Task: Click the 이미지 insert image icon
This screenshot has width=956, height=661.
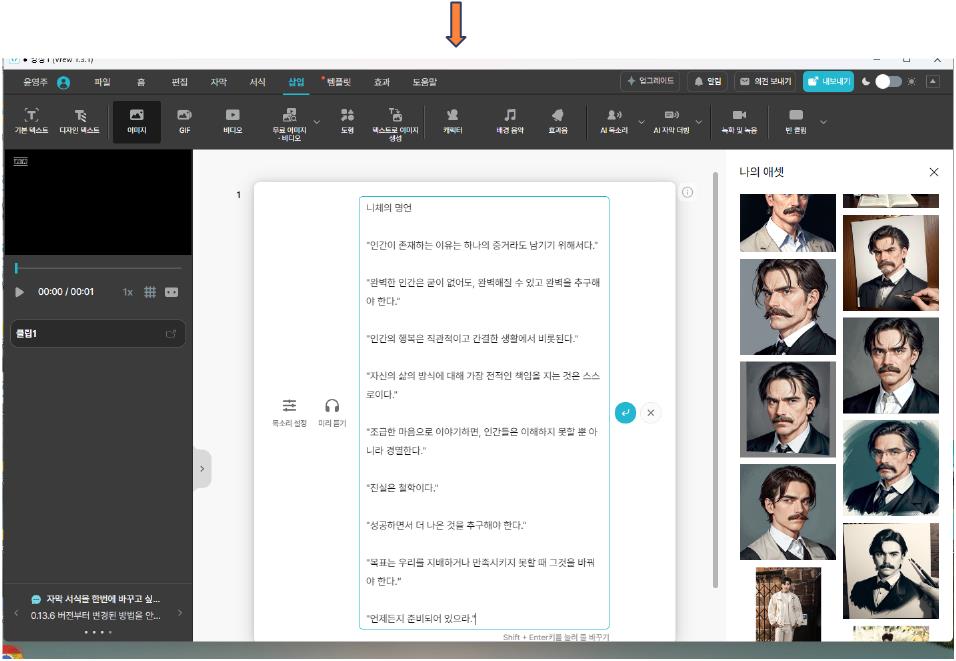Action: coord(137,121)
